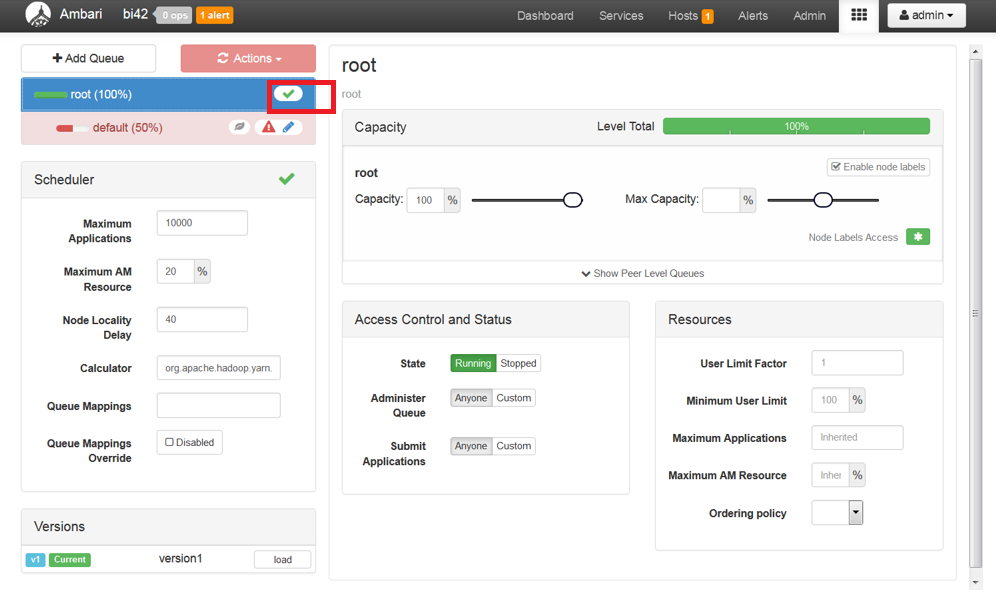The height and width of the screenshot is (601, 1002).
Task: Load version1 with the load button
Action: [x=282, y=559]
